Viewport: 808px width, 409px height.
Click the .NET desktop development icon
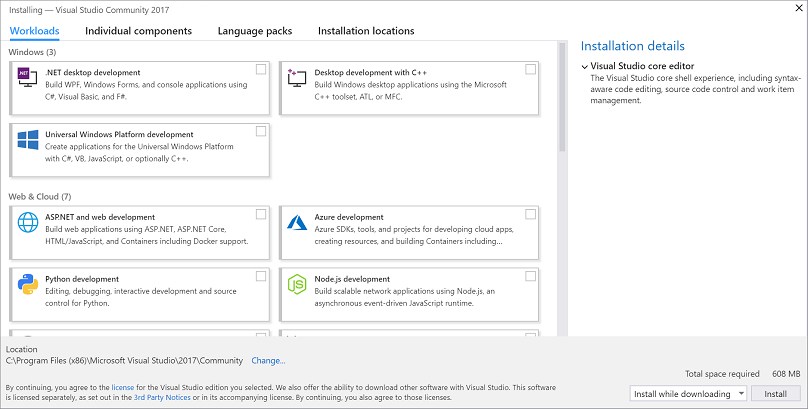[x=27, y=78]
